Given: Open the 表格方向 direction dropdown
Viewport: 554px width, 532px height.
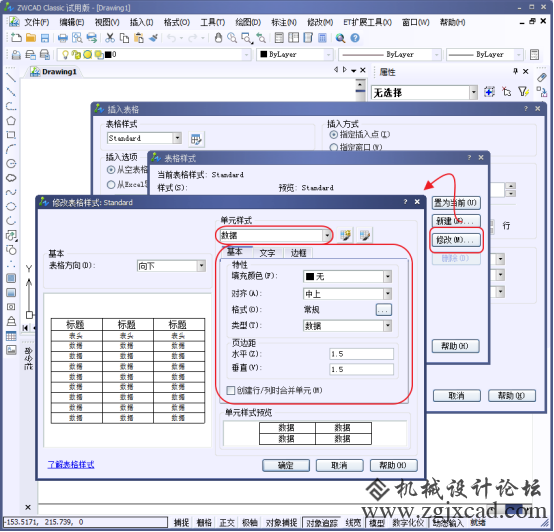Looking at the screenshot, I should point(201,266).
